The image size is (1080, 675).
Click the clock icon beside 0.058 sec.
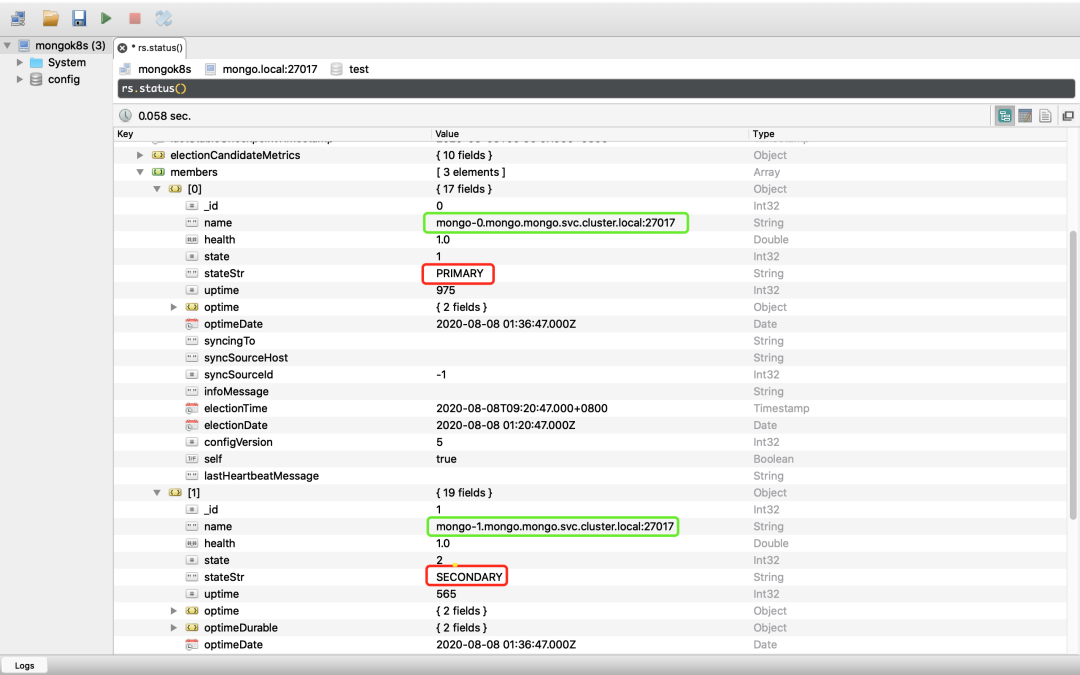click(125, 116)
